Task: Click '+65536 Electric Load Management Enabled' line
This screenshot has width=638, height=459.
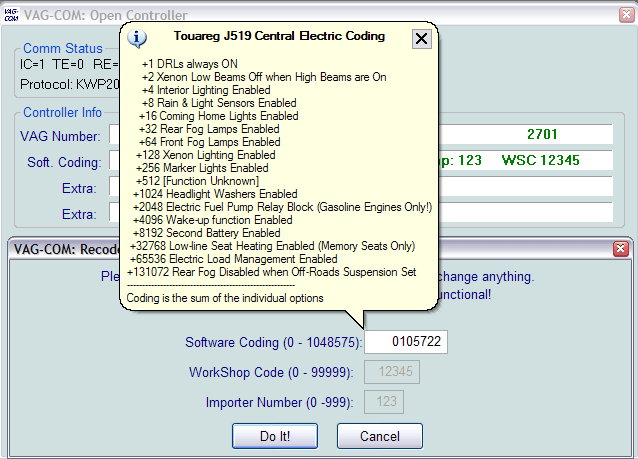Action: pos(234,259)
